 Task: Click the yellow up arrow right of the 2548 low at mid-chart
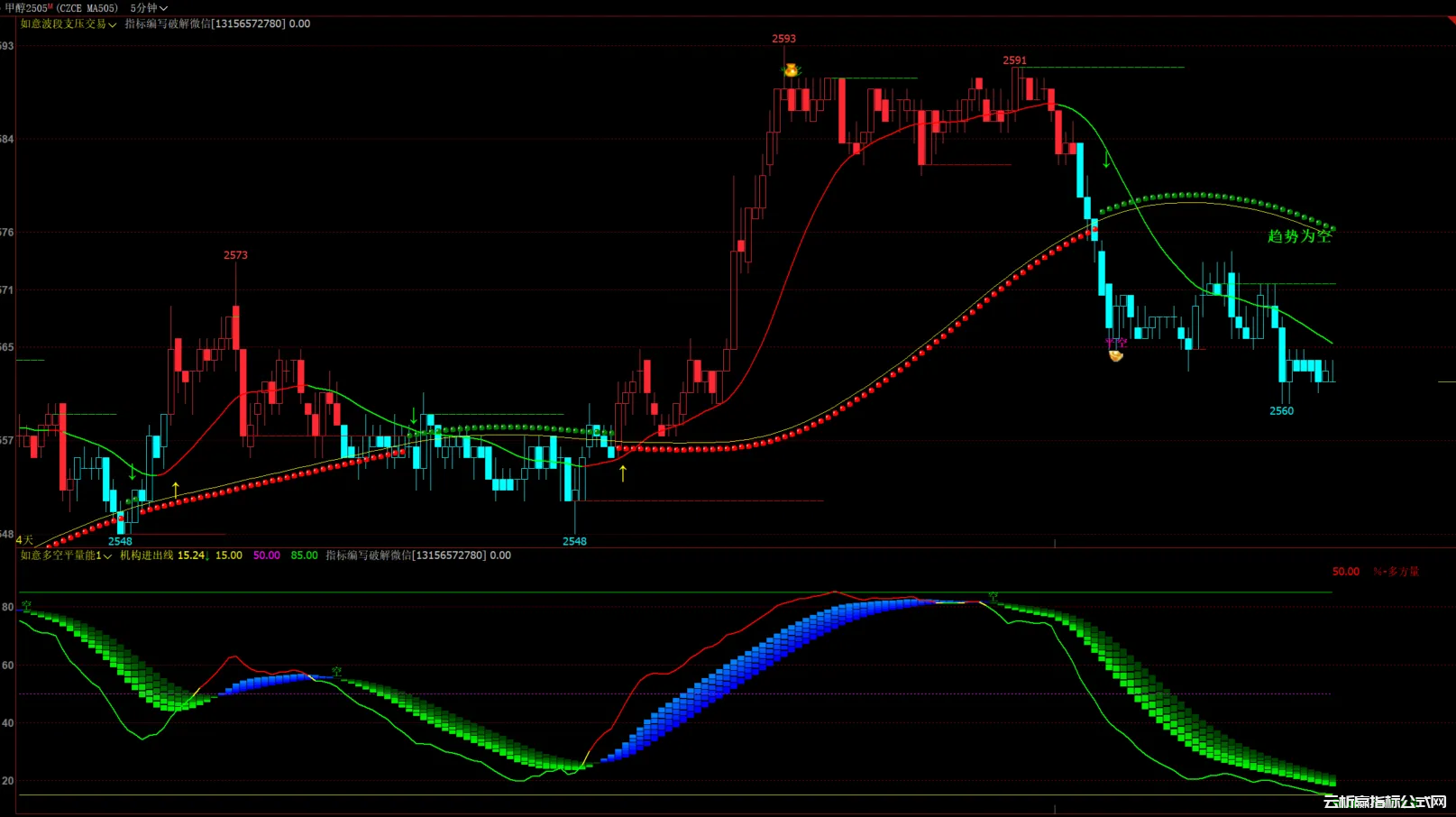[x=622, y=473]
